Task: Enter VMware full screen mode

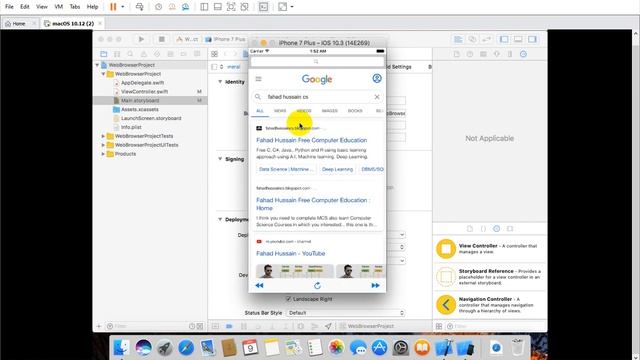Action: pyautogui.click(x=231, y=7)
